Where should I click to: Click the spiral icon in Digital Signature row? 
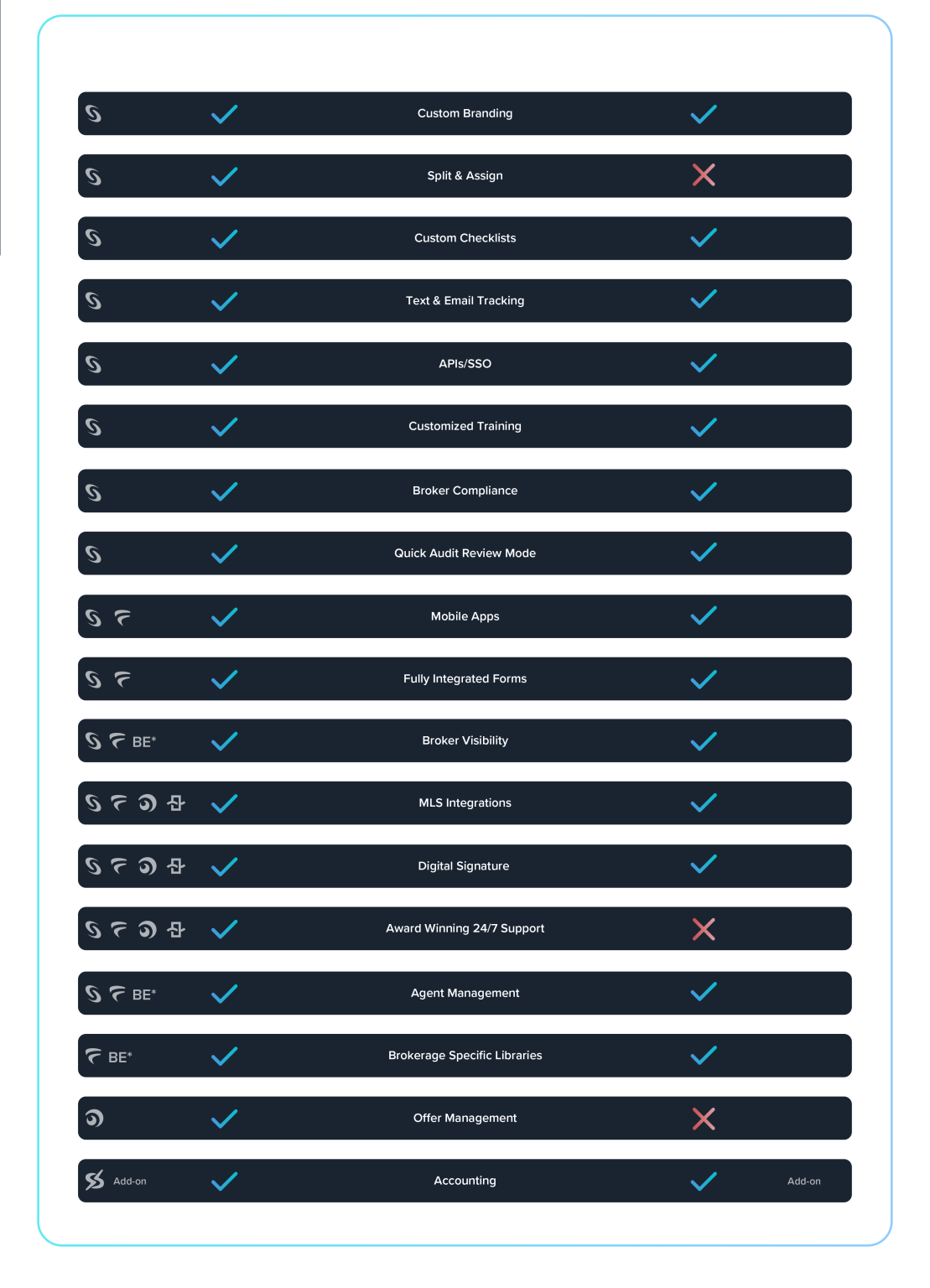coord(147,866)
